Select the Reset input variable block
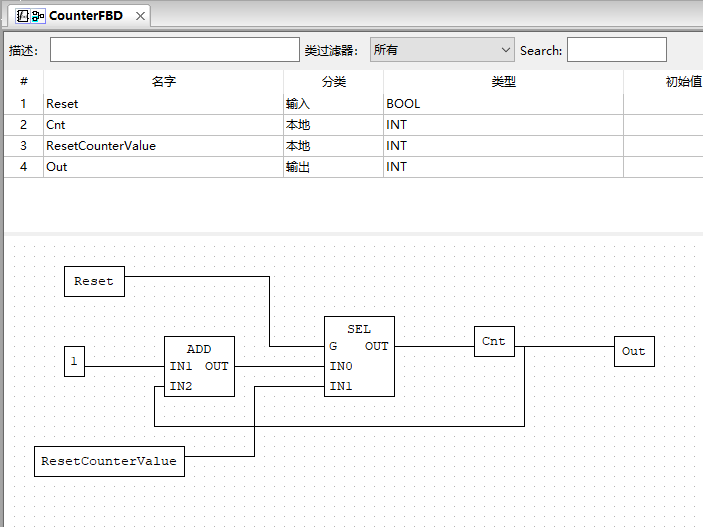Viewport: 703px width, 527px height. click(94, 281)
